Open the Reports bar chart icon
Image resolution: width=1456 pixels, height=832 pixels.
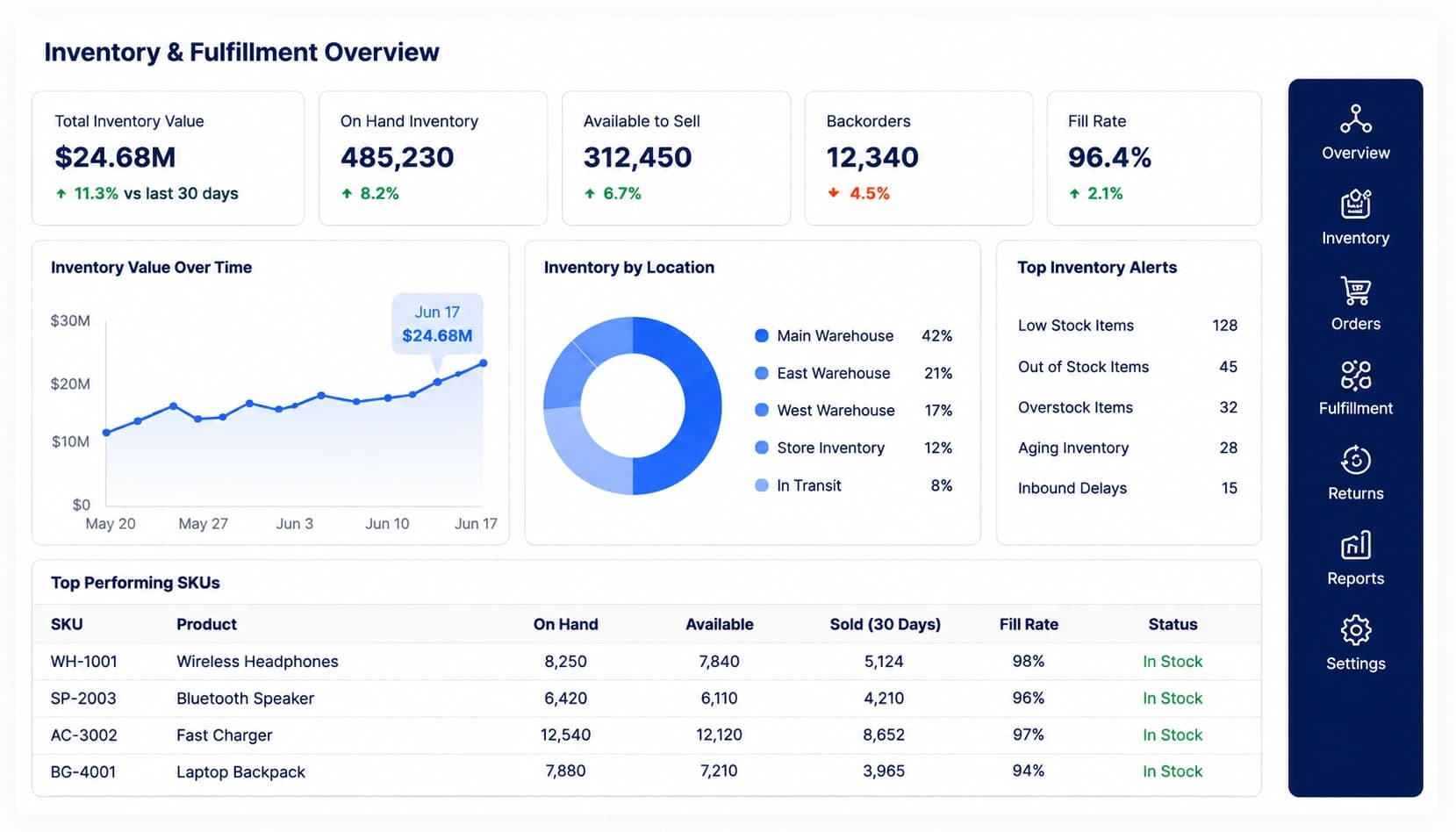[x=1355, y=545]
